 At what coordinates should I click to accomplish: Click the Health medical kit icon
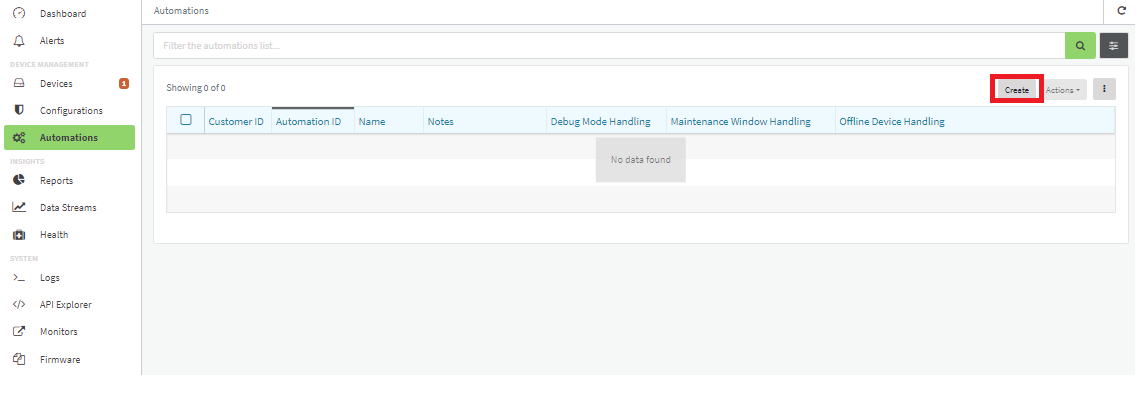coord(20,235)
